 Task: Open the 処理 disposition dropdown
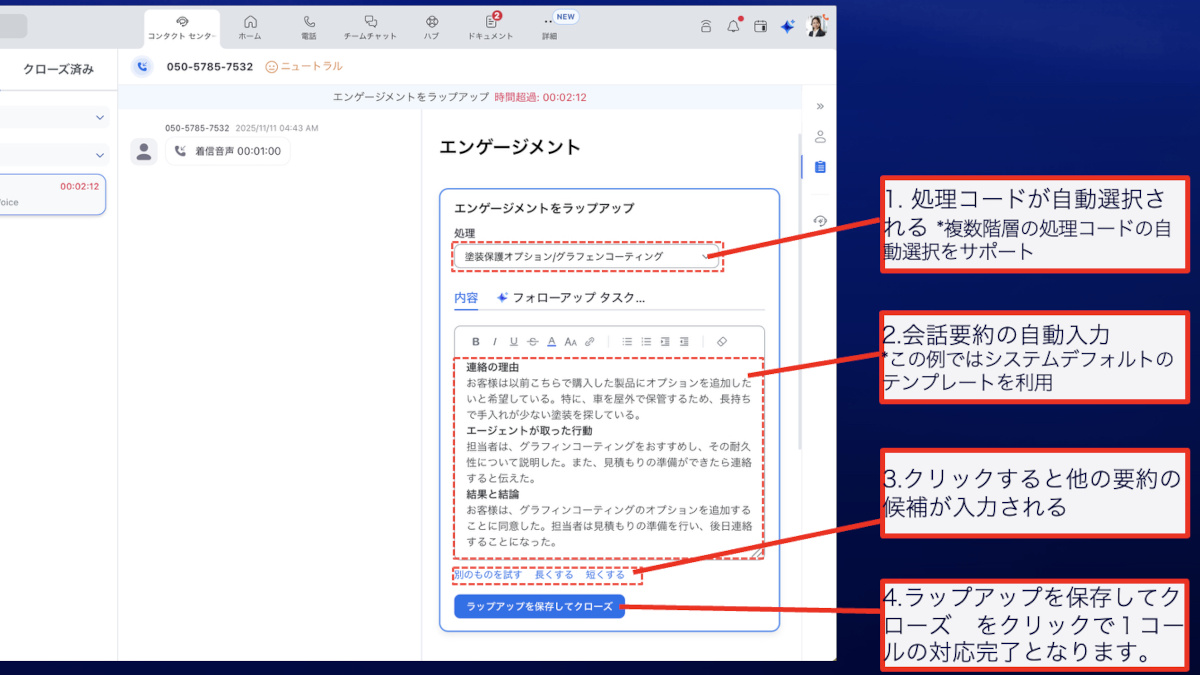tap(587, 257)
